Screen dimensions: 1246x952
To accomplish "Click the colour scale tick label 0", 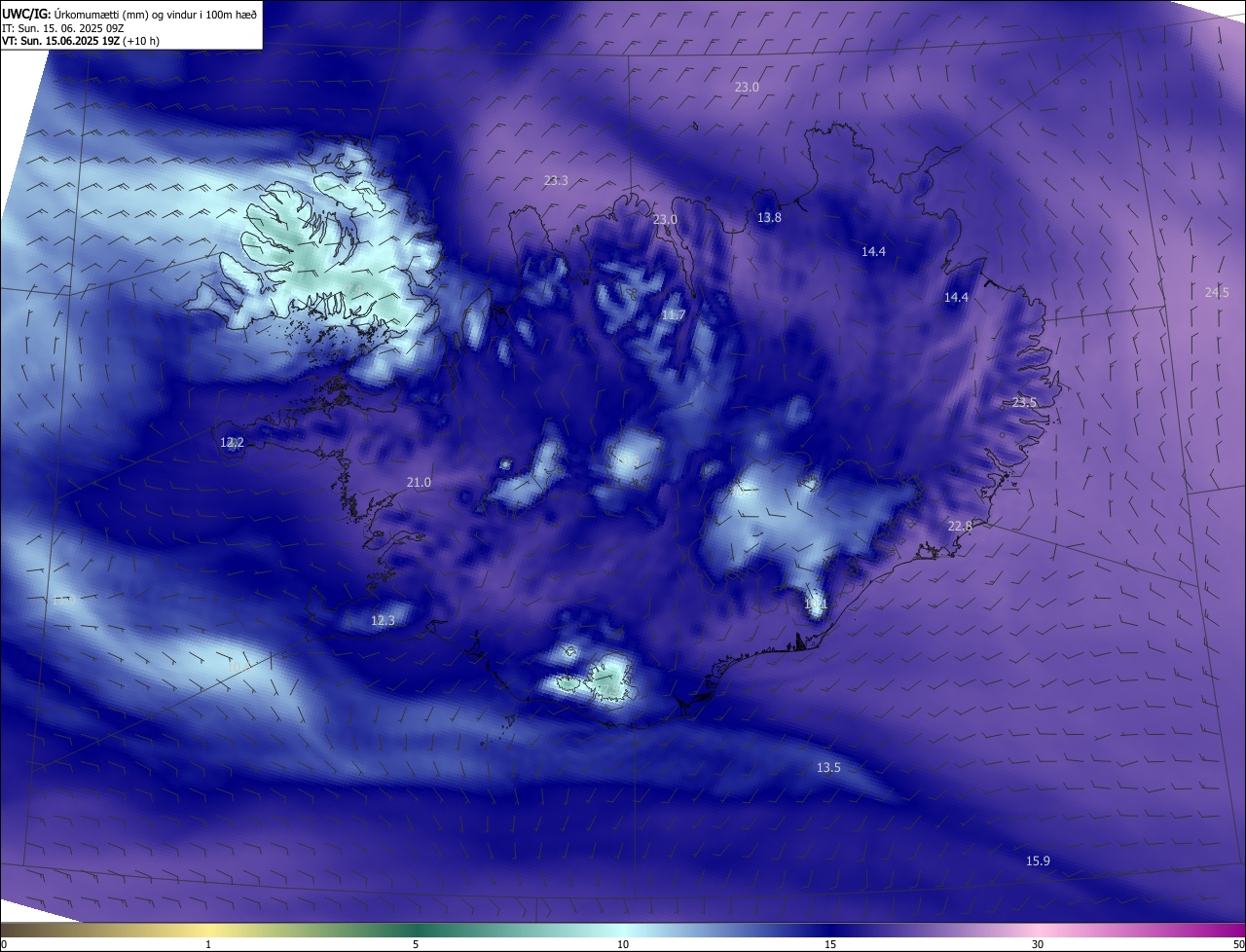I will [x=4, y=944].
